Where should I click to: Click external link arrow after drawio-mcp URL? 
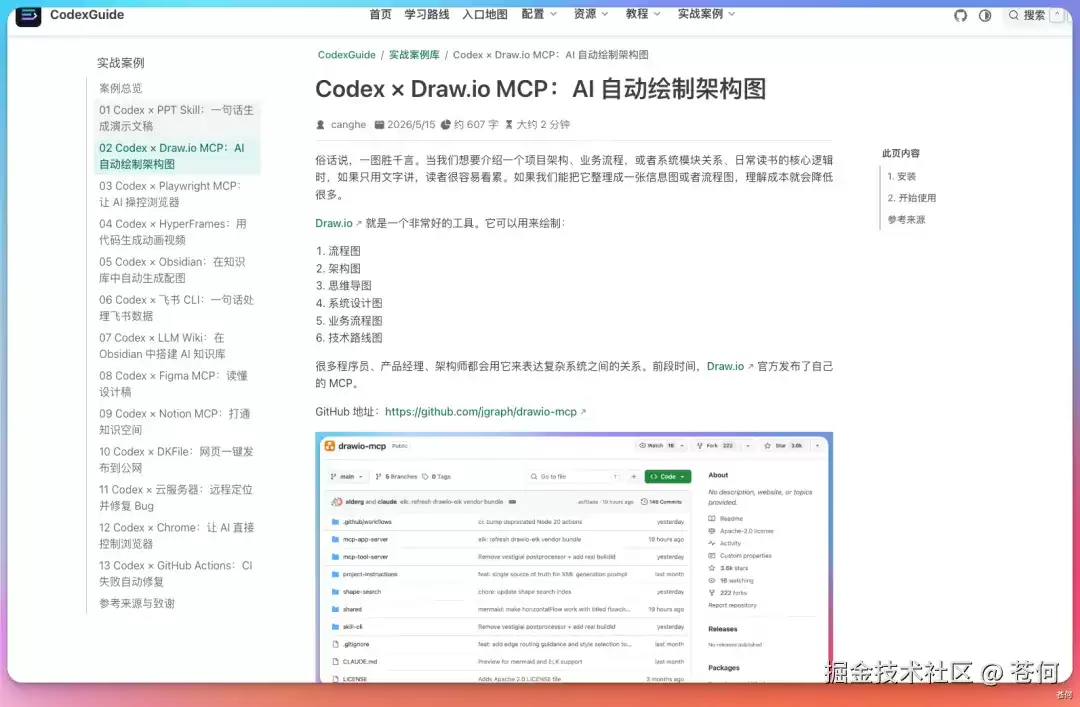pos(583,412)
